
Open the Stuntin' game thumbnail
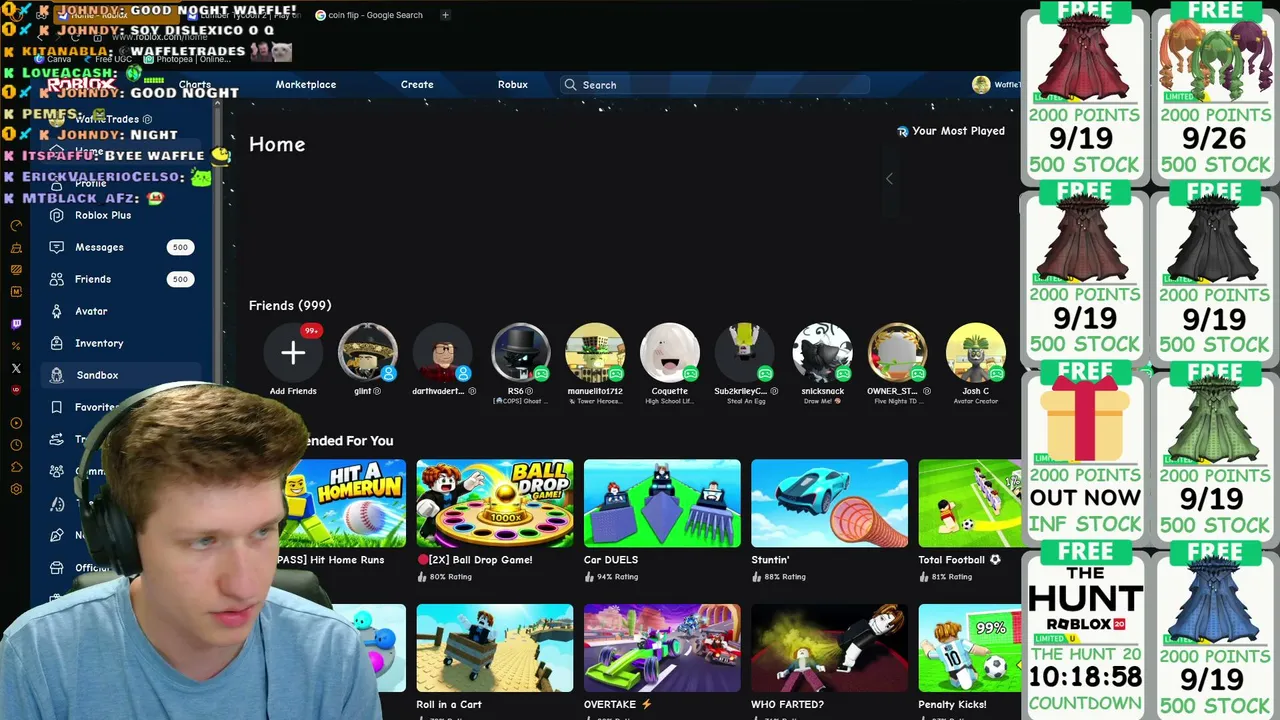click(x=829, y=503)
